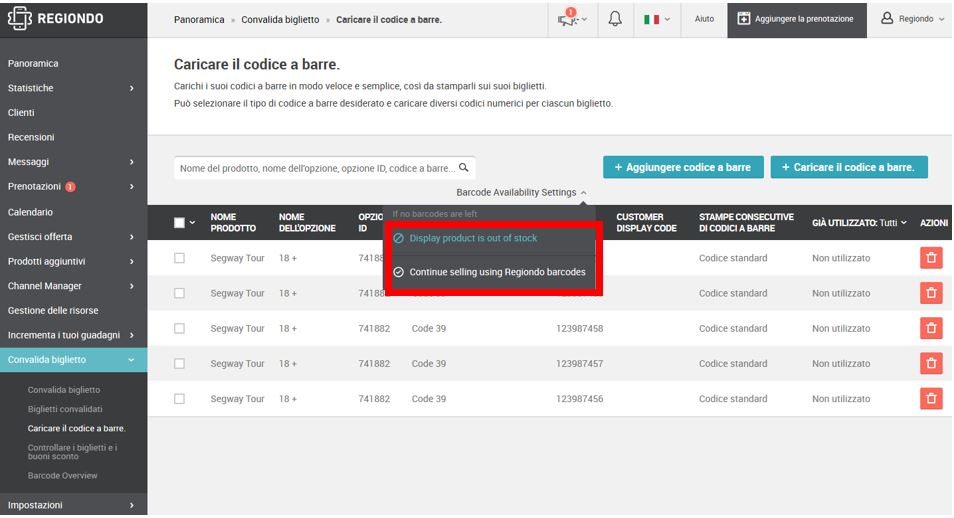The height and width of the screenshot is (518, 954).
Task: Open Calendario in the sidebar
Action: [30, 212]
